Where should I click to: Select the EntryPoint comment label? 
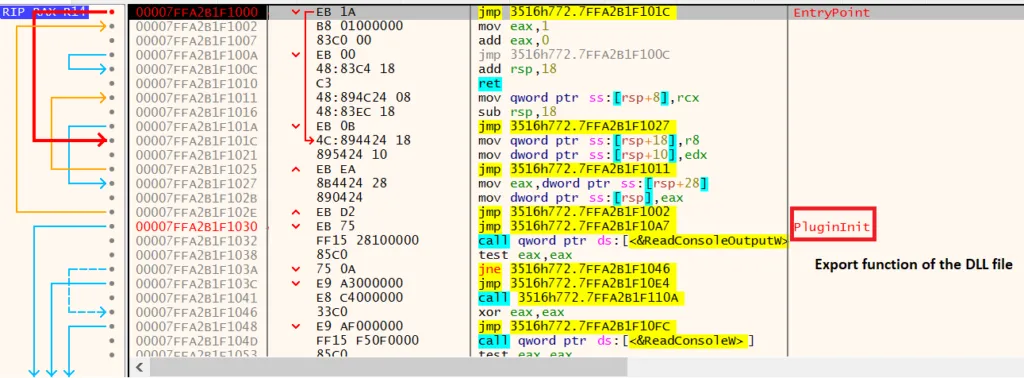(x=832, y=12)
